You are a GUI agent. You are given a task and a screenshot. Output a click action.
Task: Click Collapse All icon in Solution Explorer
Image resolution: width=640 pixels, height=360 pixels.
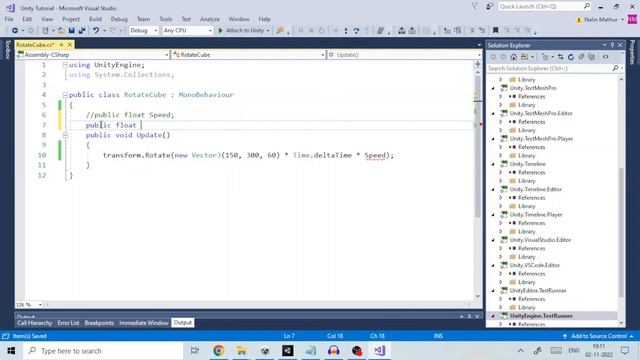click(581, 57)
